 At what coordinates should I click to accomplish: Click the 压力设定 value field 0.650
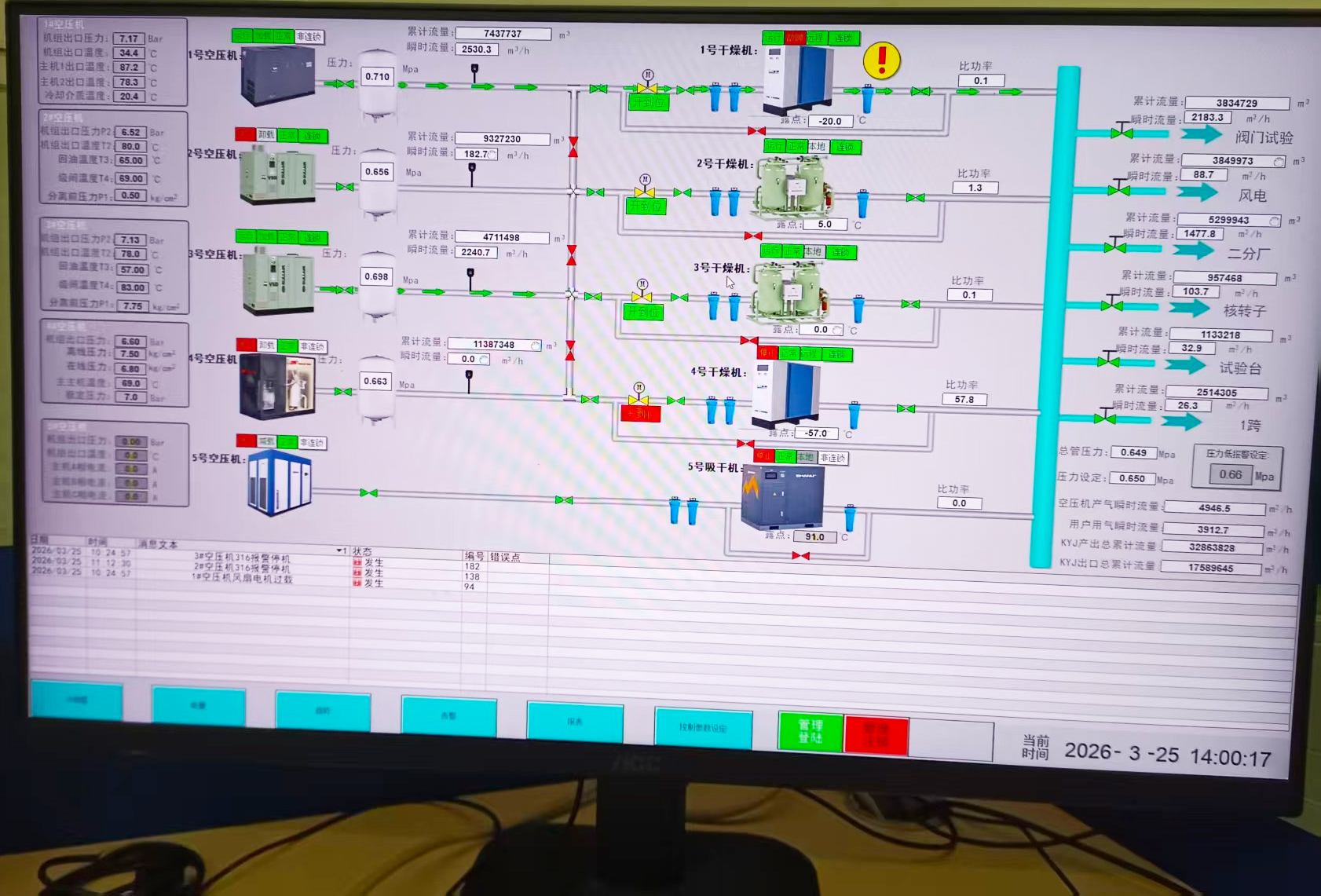[x=1132, y=478]
